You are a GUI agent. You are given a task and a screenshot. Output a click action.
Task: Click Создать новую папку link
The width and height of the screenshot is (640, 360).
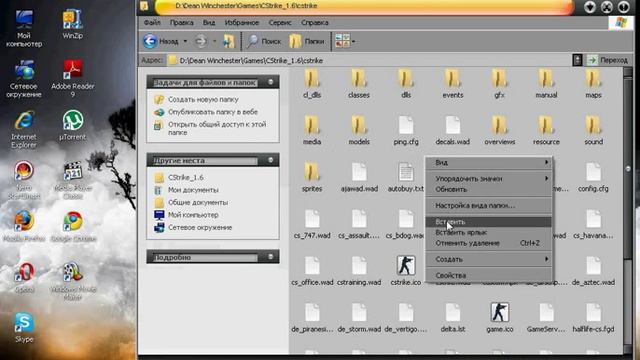point(203,99)
